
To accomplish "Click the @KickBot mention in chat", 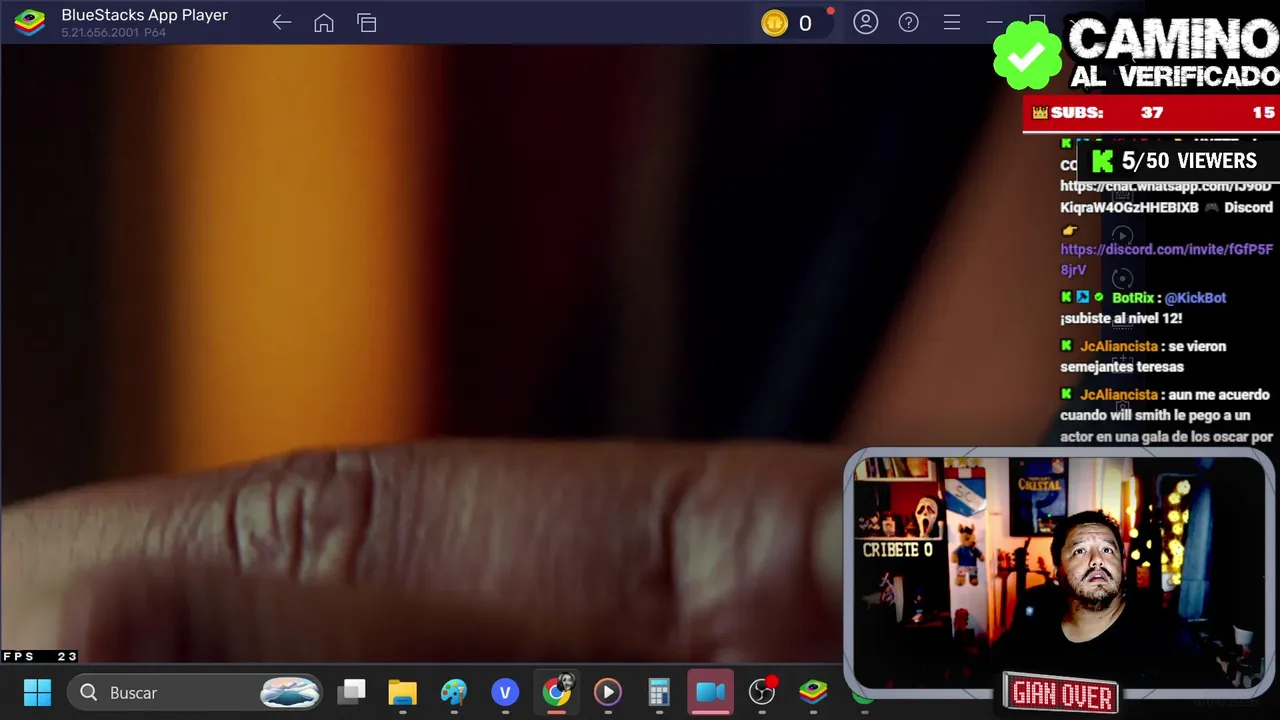I will coord(1195,297).
